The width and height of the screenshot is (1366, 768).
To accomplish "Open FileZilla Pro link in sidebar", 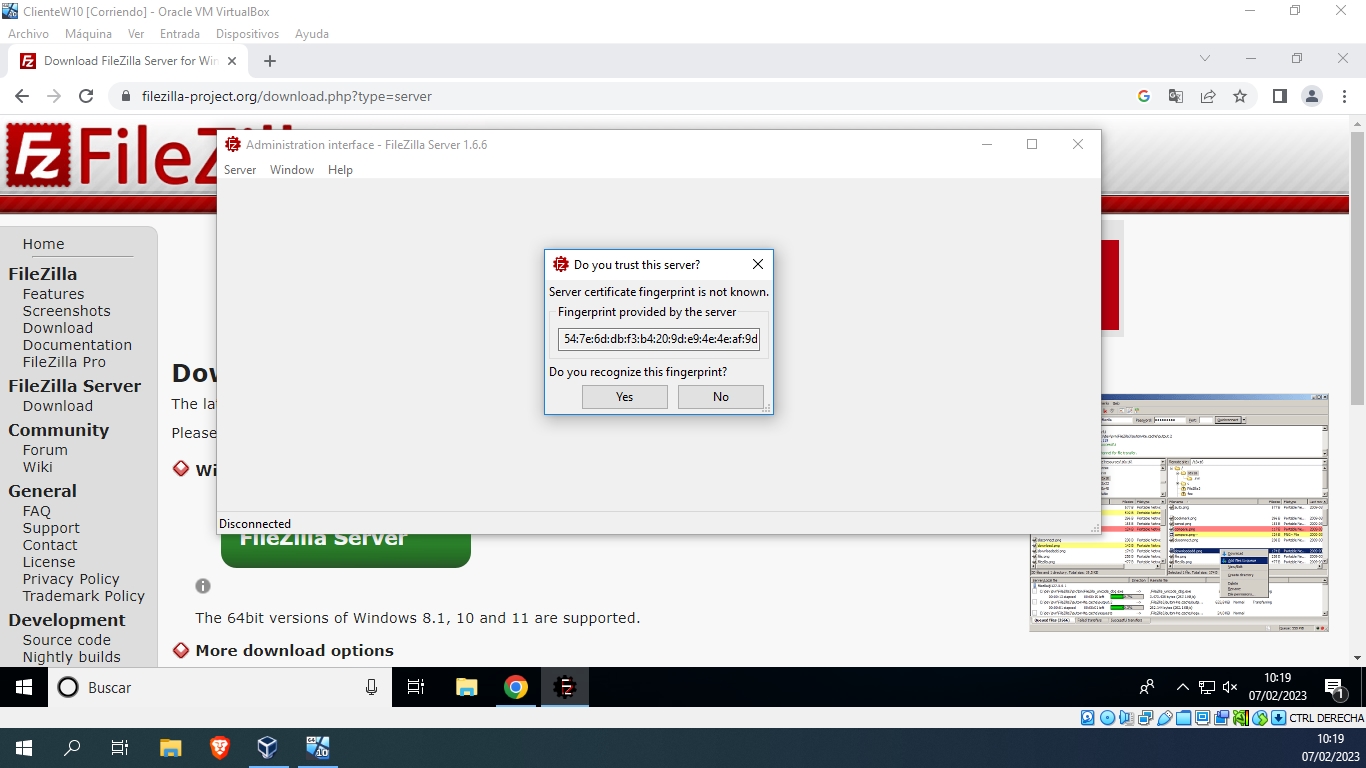I will pos(64,362).
